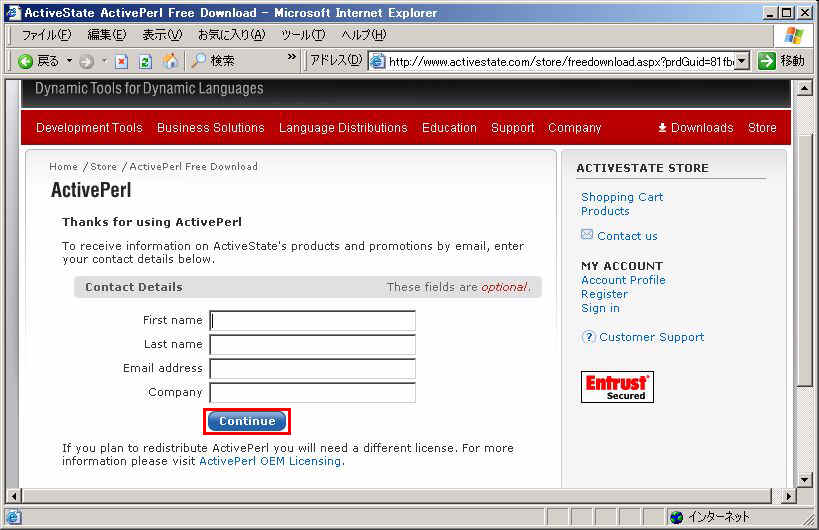Open Forward button history dropdown arrow
The height and width of the screenshot is (530, 819).
[x=104, y=61]
